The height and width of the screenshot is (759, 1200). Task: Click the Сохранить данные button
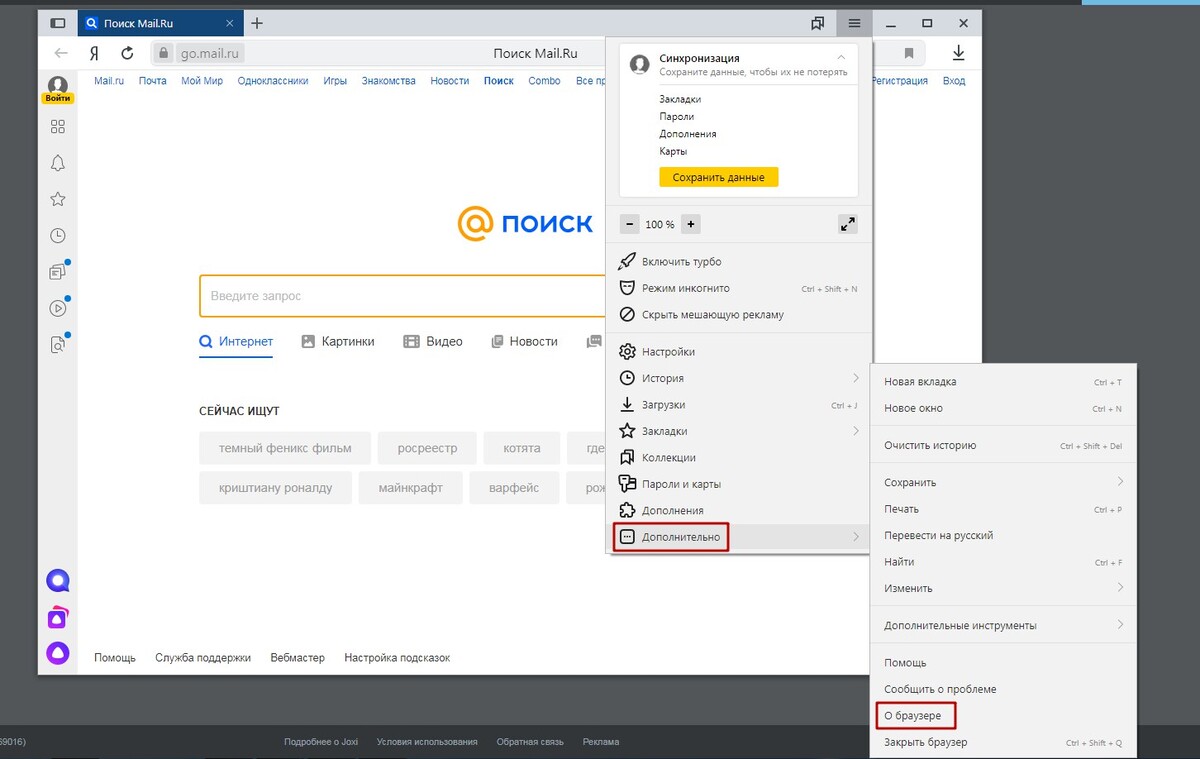click(718, 177)
